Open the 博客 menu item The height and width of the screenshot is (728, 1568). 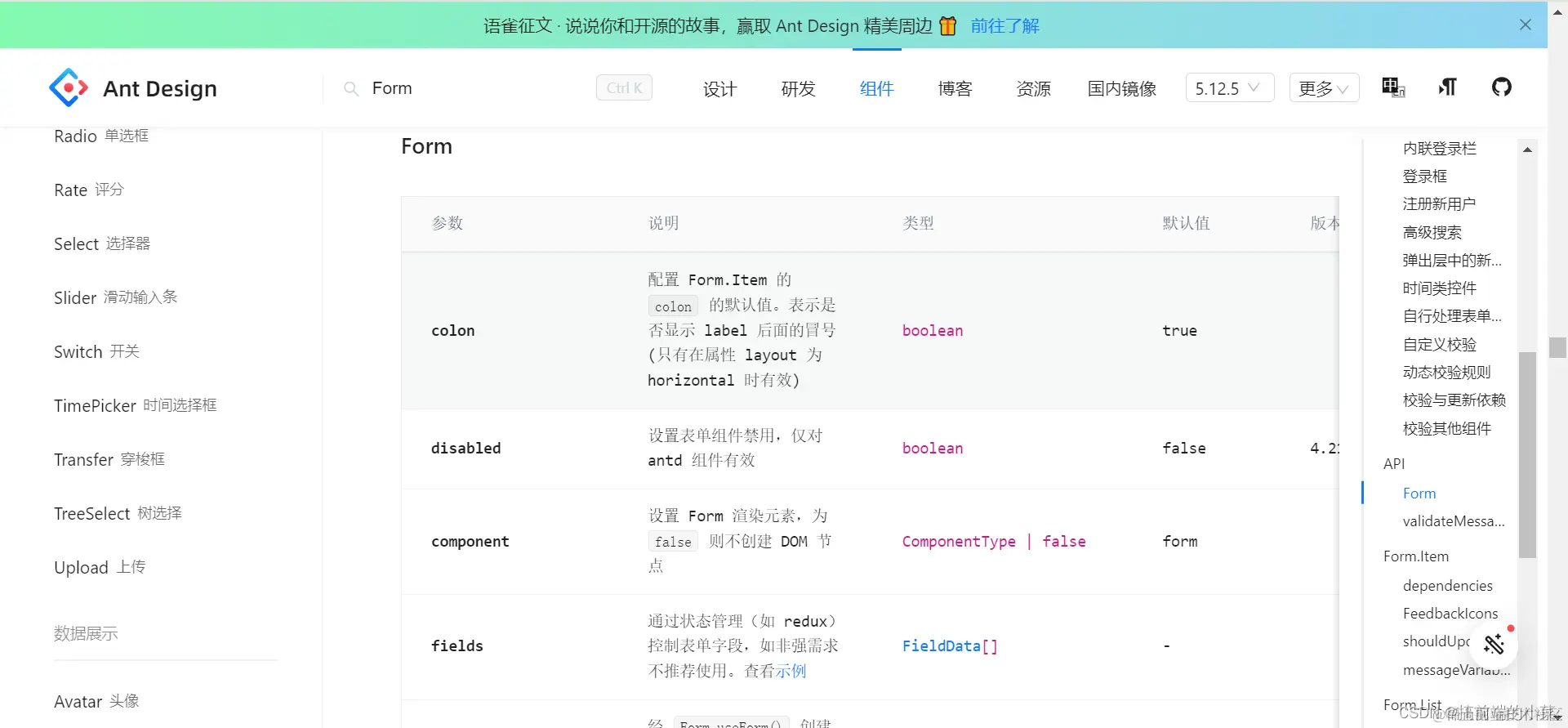955,88
